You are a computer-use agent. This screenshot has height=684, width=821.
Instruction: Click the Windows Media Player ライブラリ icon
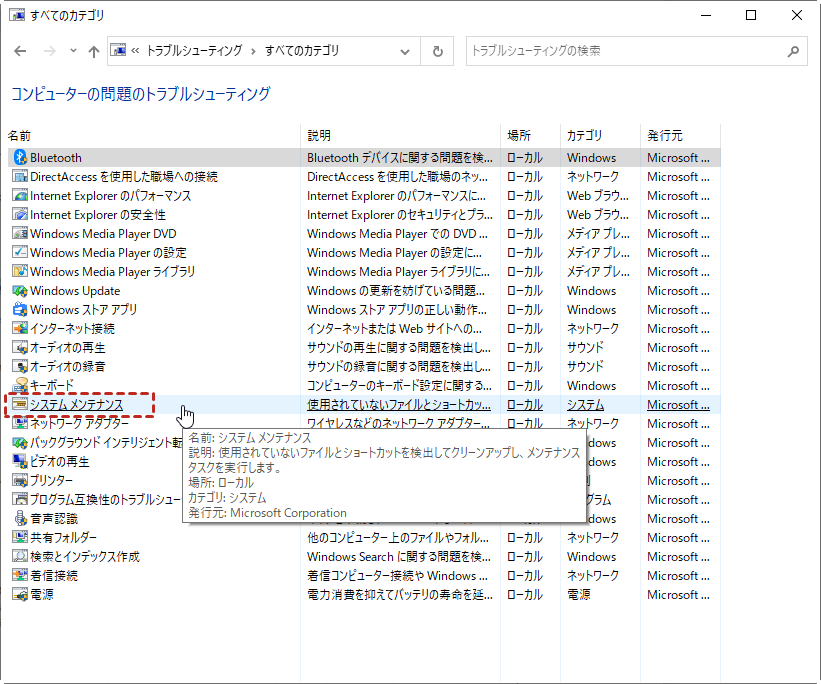point(20,271)
